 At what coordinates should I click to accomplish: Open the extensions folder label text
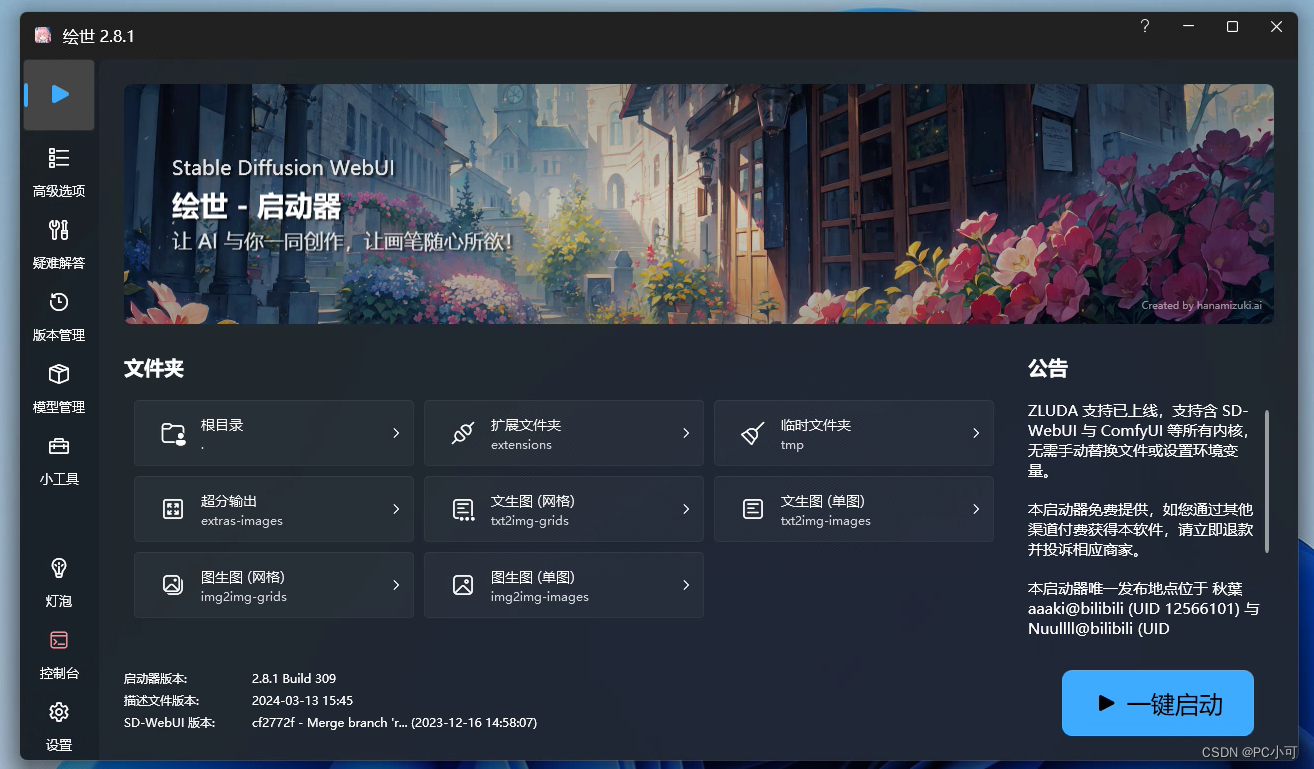coord(521,445)
